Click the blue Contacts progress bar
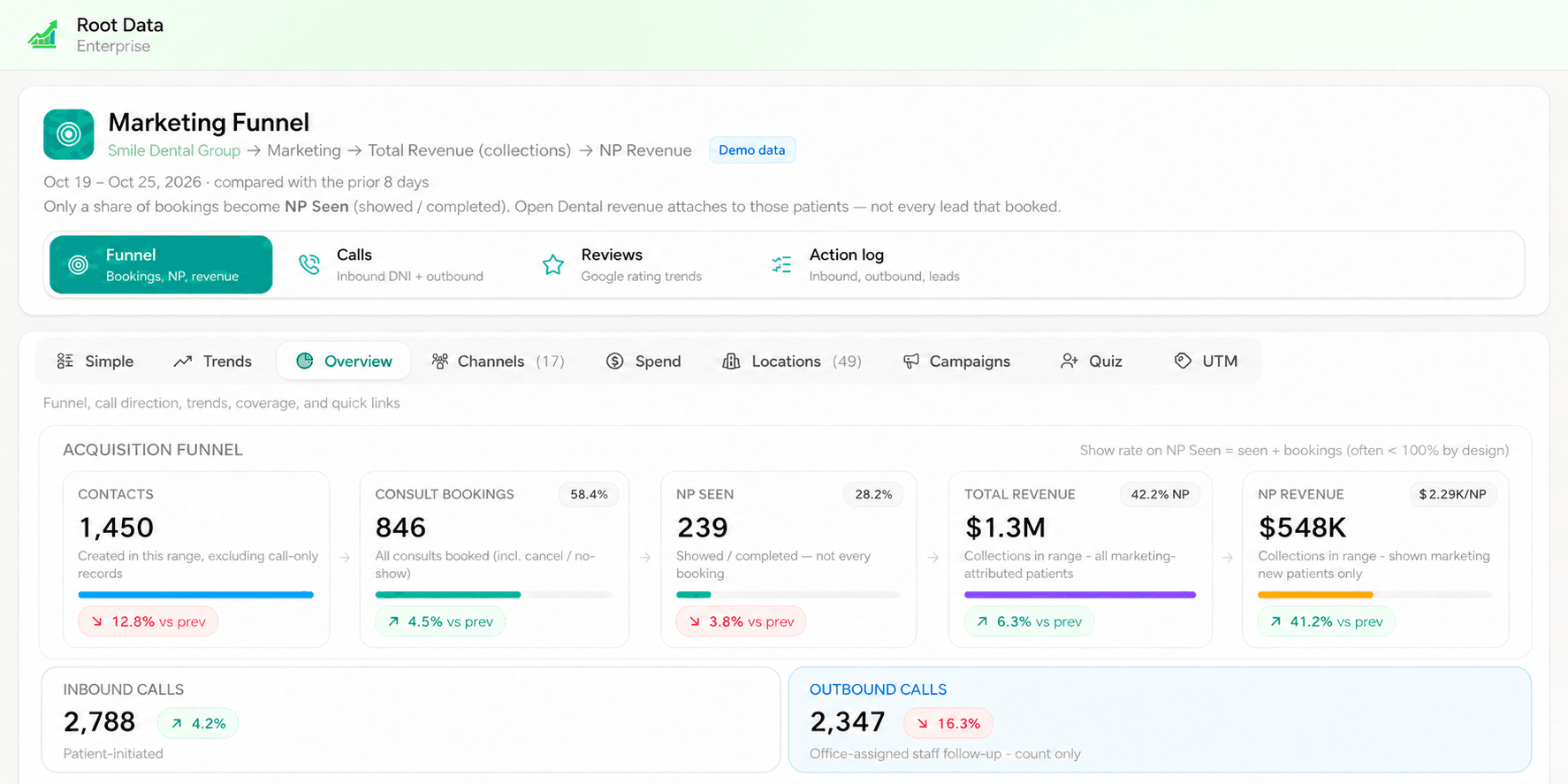The height and width of the screenshot is (784, 1568). pos(195,595)
